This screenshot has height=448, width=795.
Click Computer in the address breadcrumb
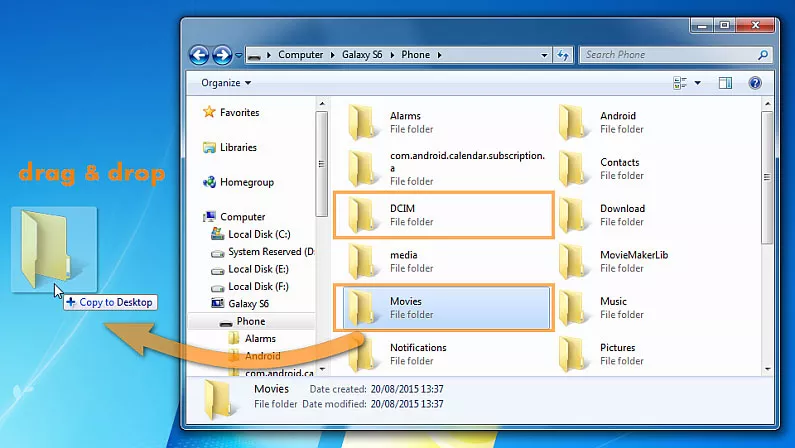point(300,55)
